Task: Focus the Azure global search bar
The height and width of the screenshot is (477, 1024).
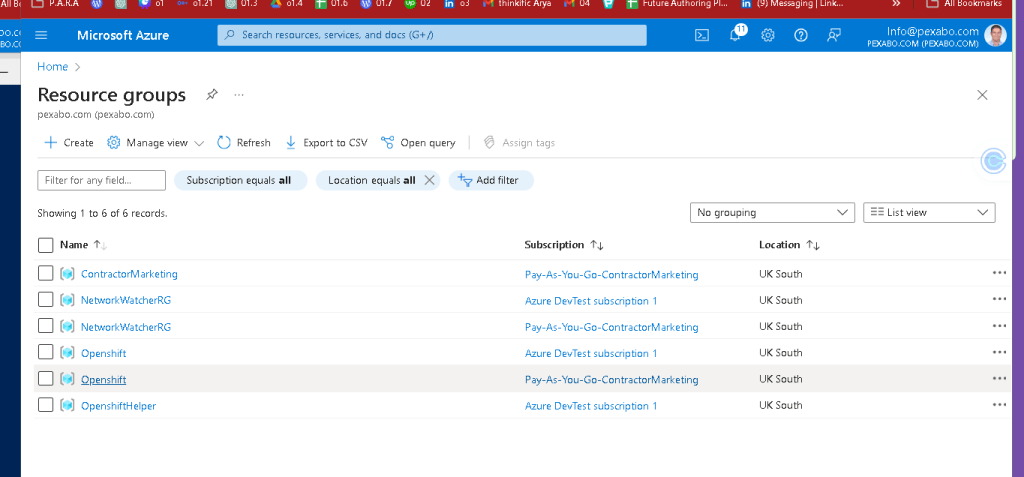Action: click(432, 35)
